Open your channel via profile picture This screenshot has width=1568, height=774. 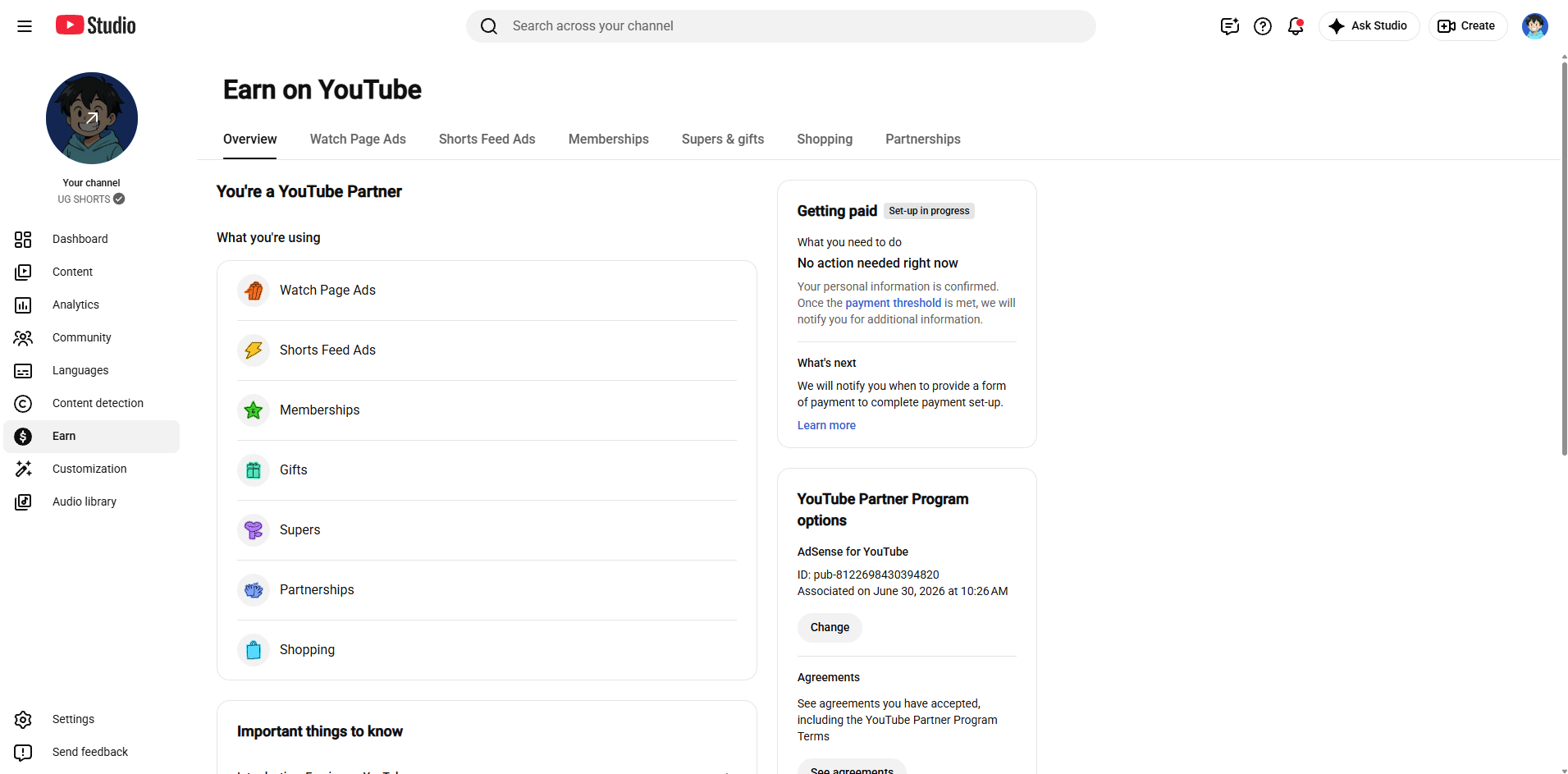coord(92,118)
